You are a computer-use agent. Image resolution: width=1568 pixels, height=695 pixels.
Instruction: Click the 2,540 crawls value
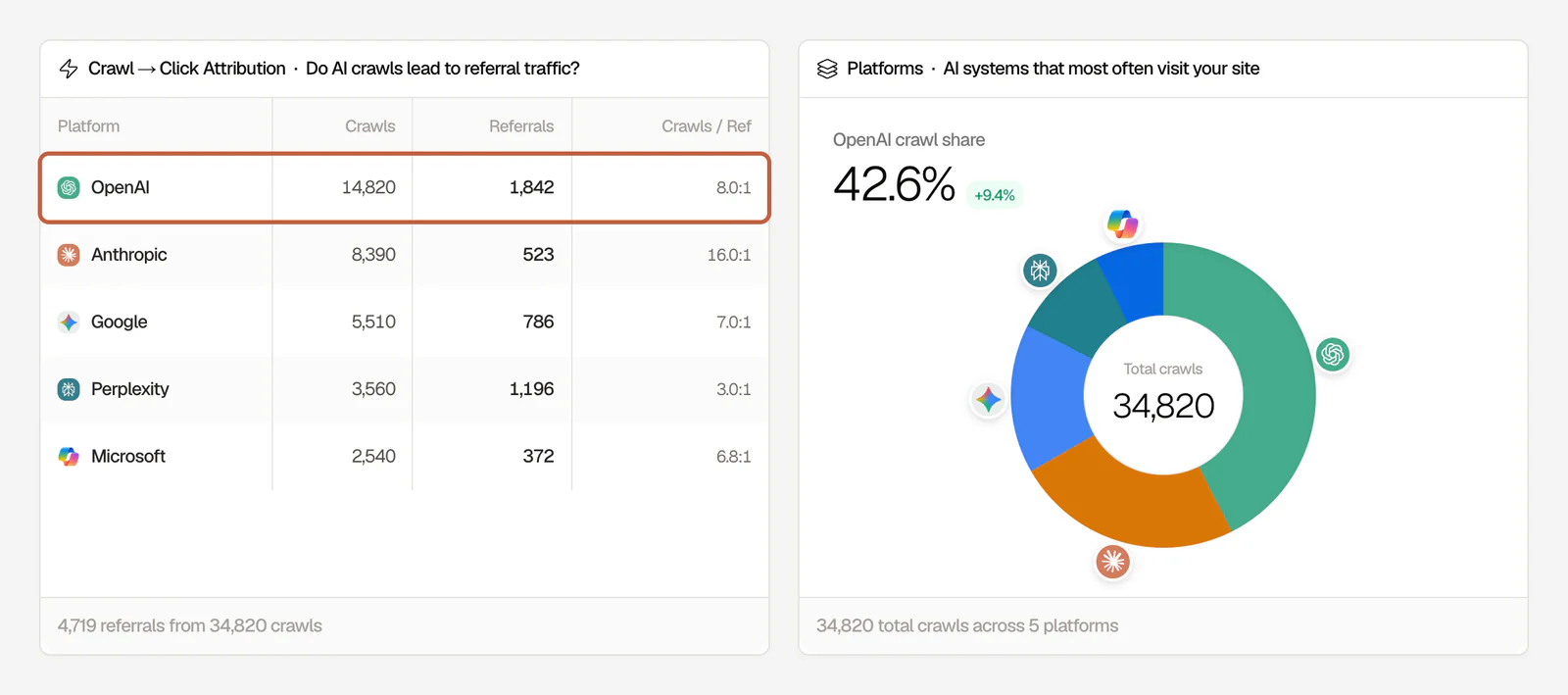(x=373, y=457)
